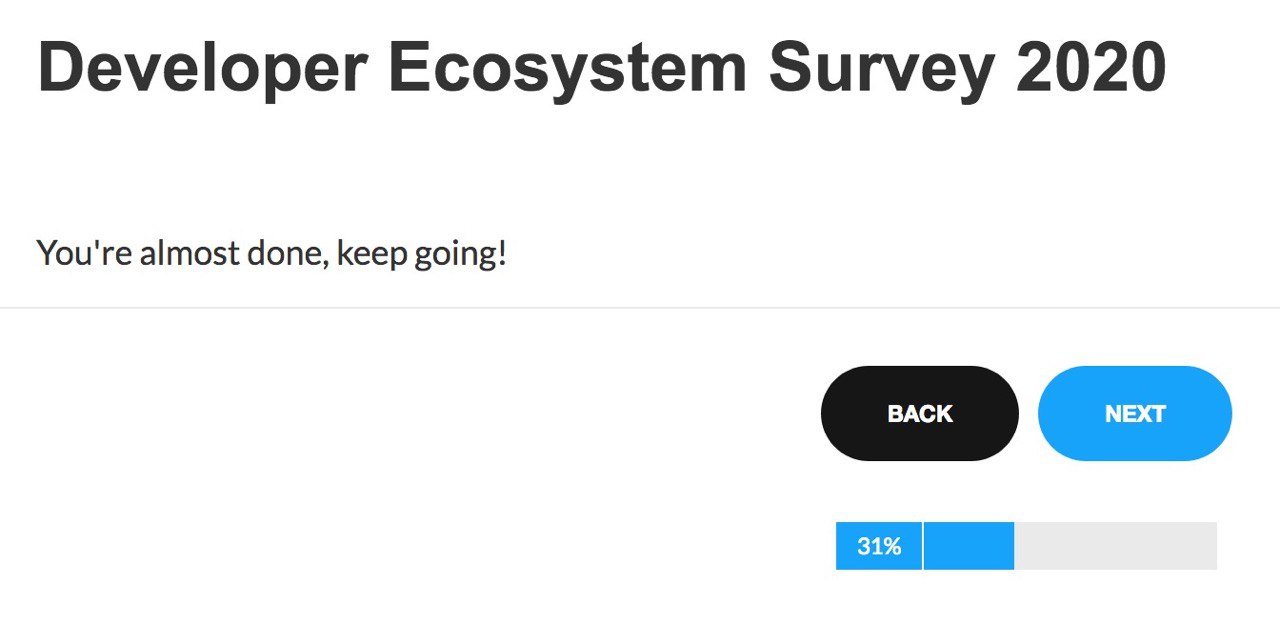Click the 31% progress label
The height and width of the screenshot is (625, 1280).
[x=879, y=546]
